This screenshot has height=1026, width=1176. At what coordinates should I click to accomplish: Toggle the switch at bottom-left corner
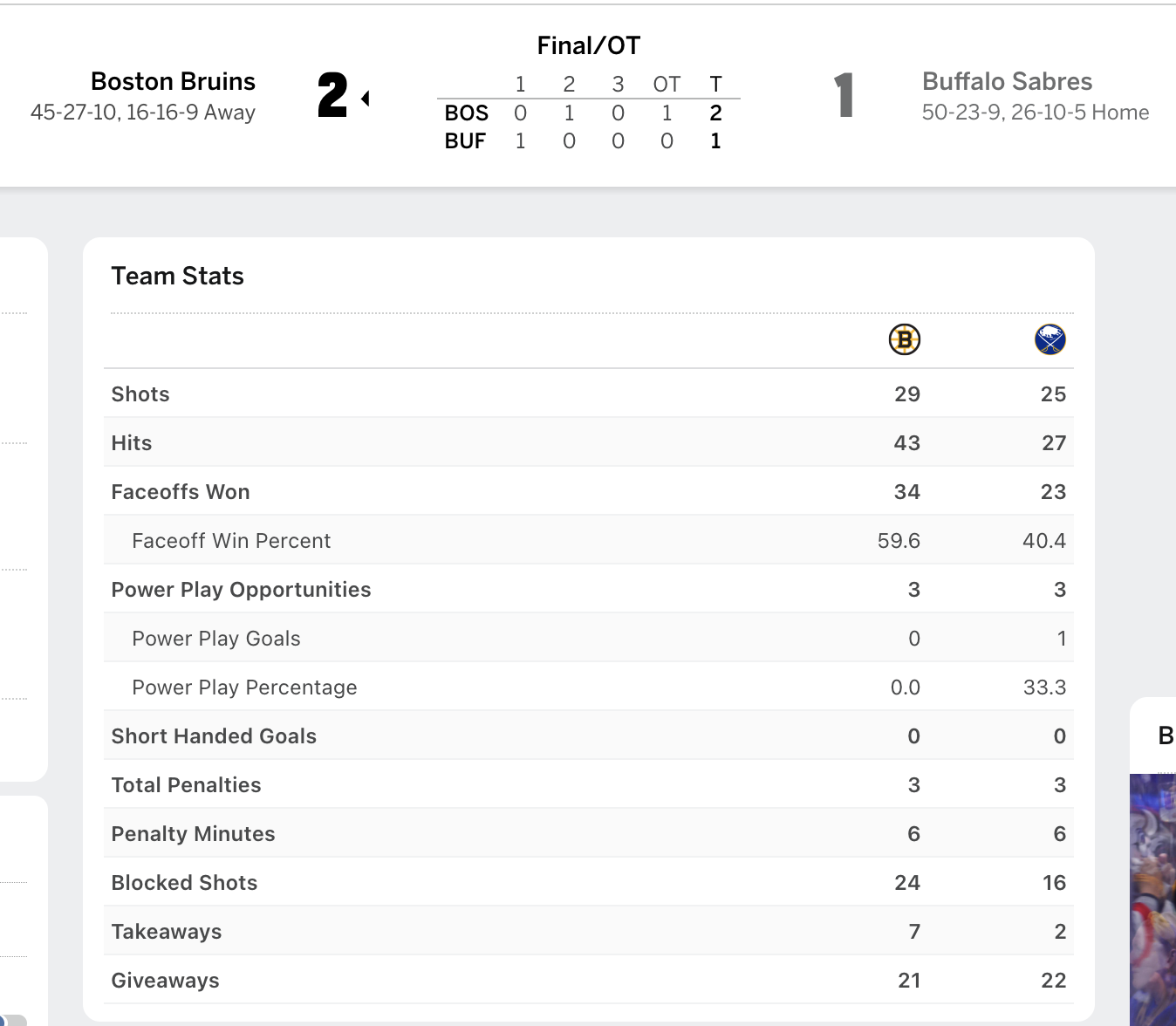tap(12, 1020)
